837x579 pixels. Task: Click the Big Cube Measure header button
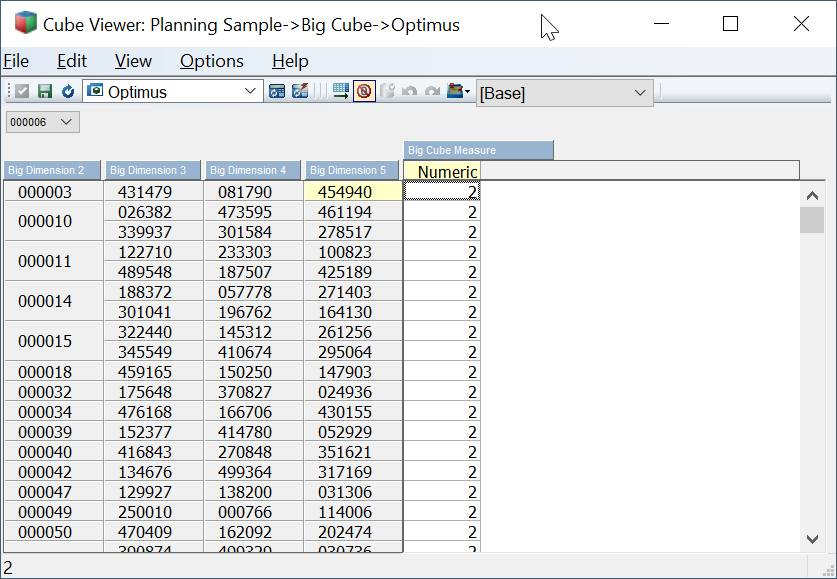[x=478, y=150]
